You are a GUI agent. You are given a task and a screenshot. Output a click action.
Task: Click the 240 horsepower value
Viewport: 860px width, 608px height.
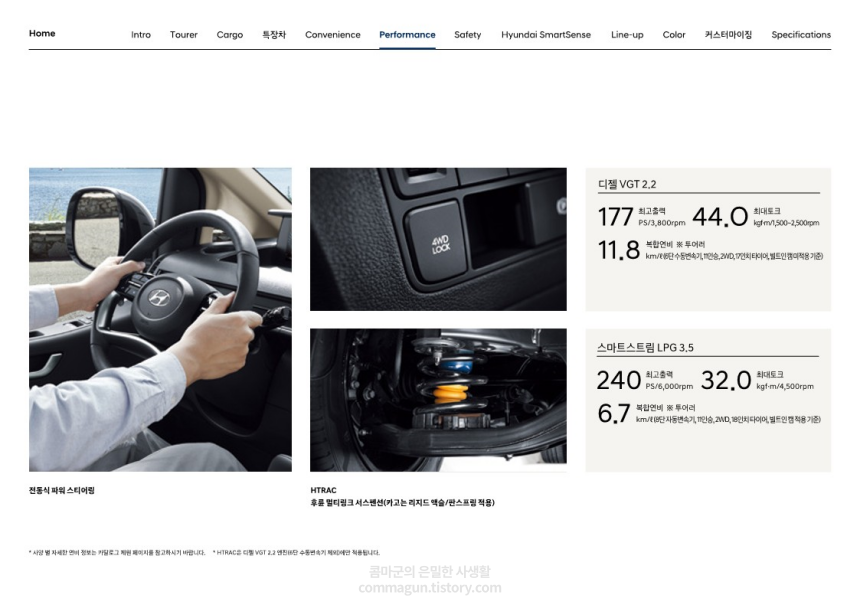pos(619,380)
